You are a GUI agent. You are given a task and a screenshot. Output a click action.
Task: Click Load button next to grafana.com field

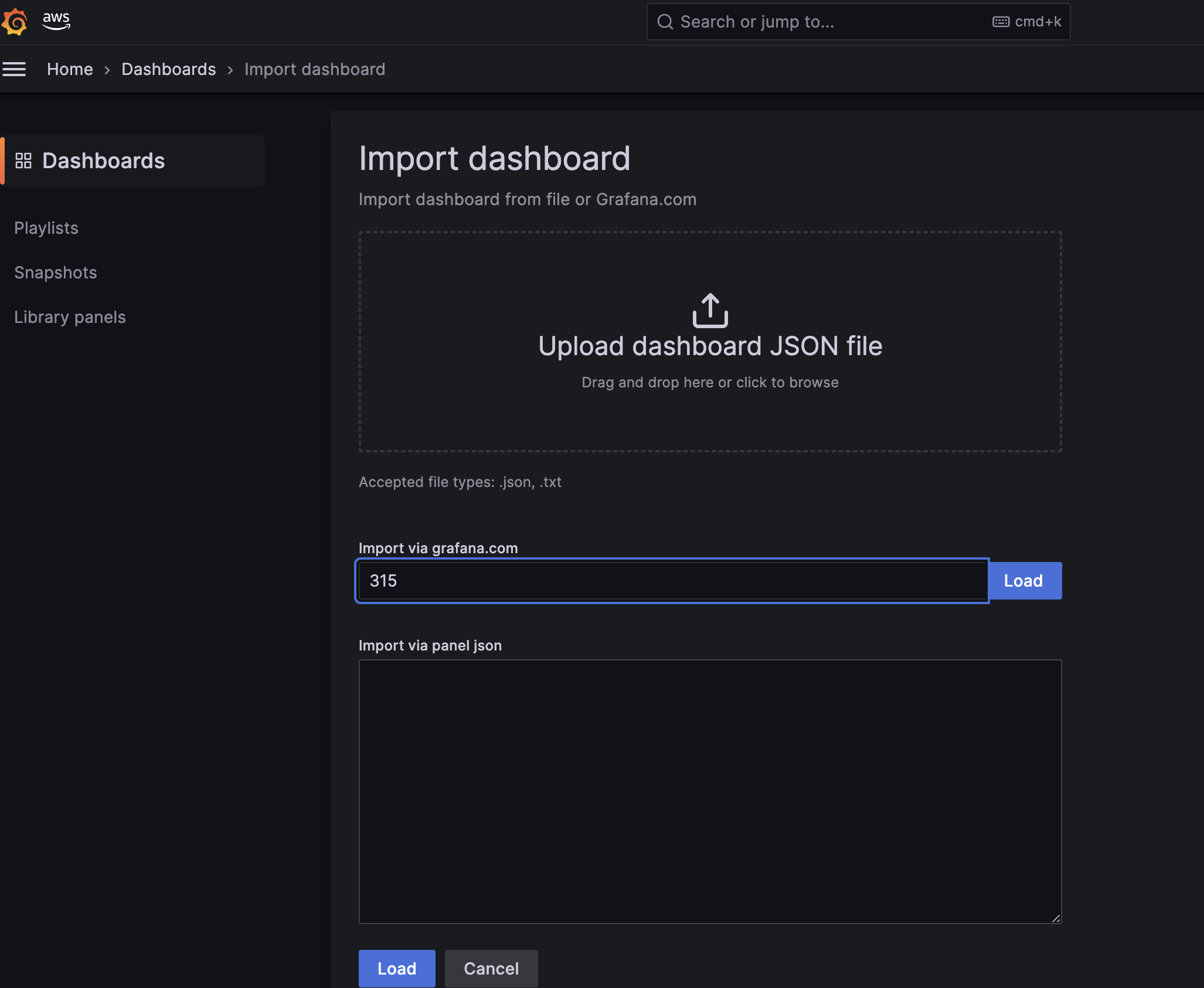click(1023, 580)
